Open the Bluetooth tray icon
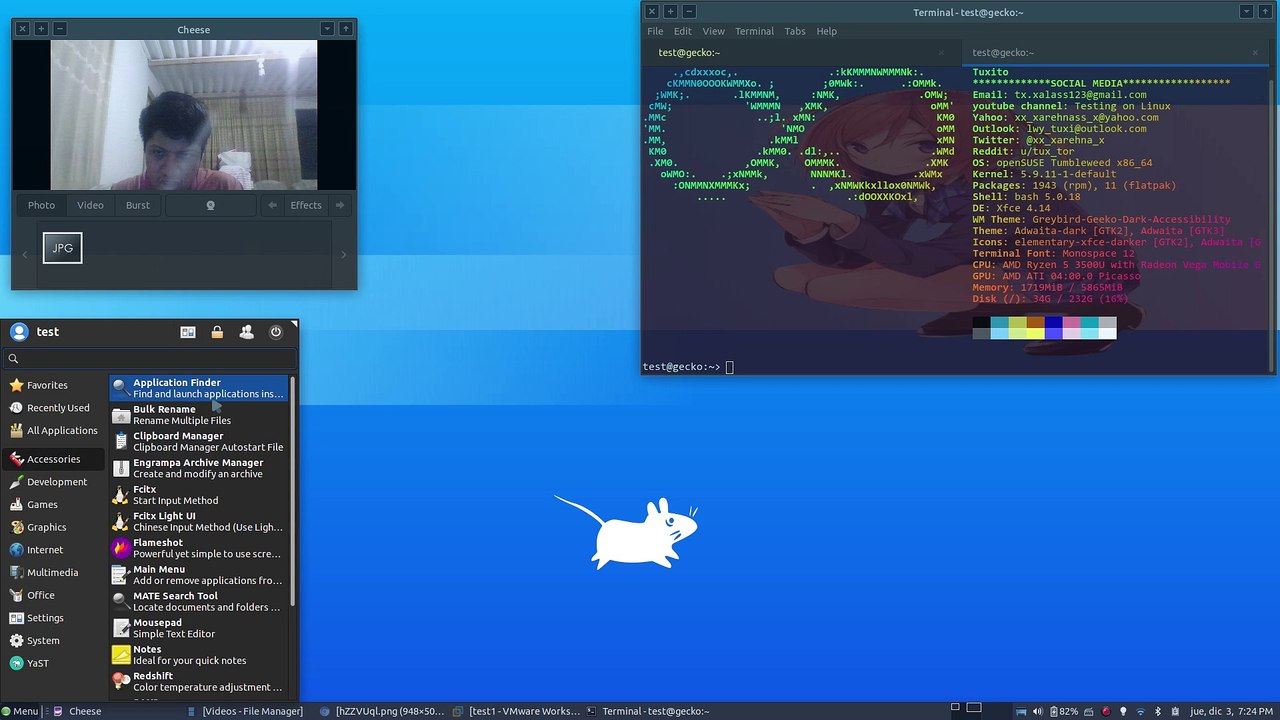Viewport: 1280px width, 720px height. click(x=1158, y=711)
